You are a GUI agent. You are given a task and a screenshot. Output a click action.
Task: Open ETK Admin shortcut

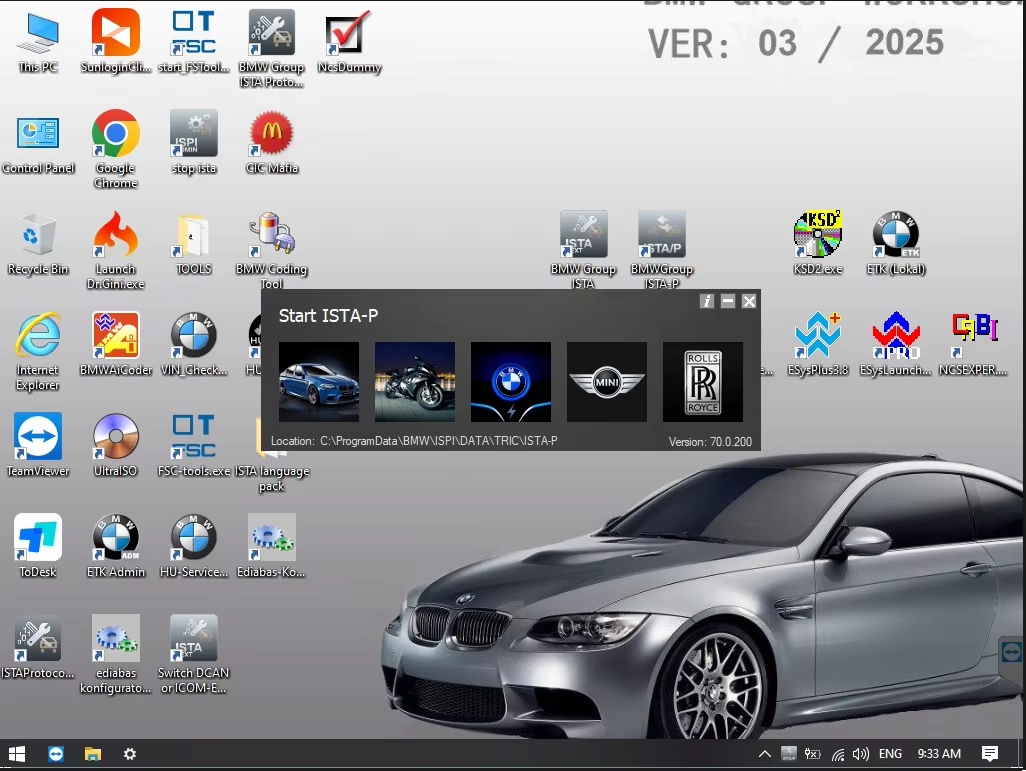(x=115, y=547)
